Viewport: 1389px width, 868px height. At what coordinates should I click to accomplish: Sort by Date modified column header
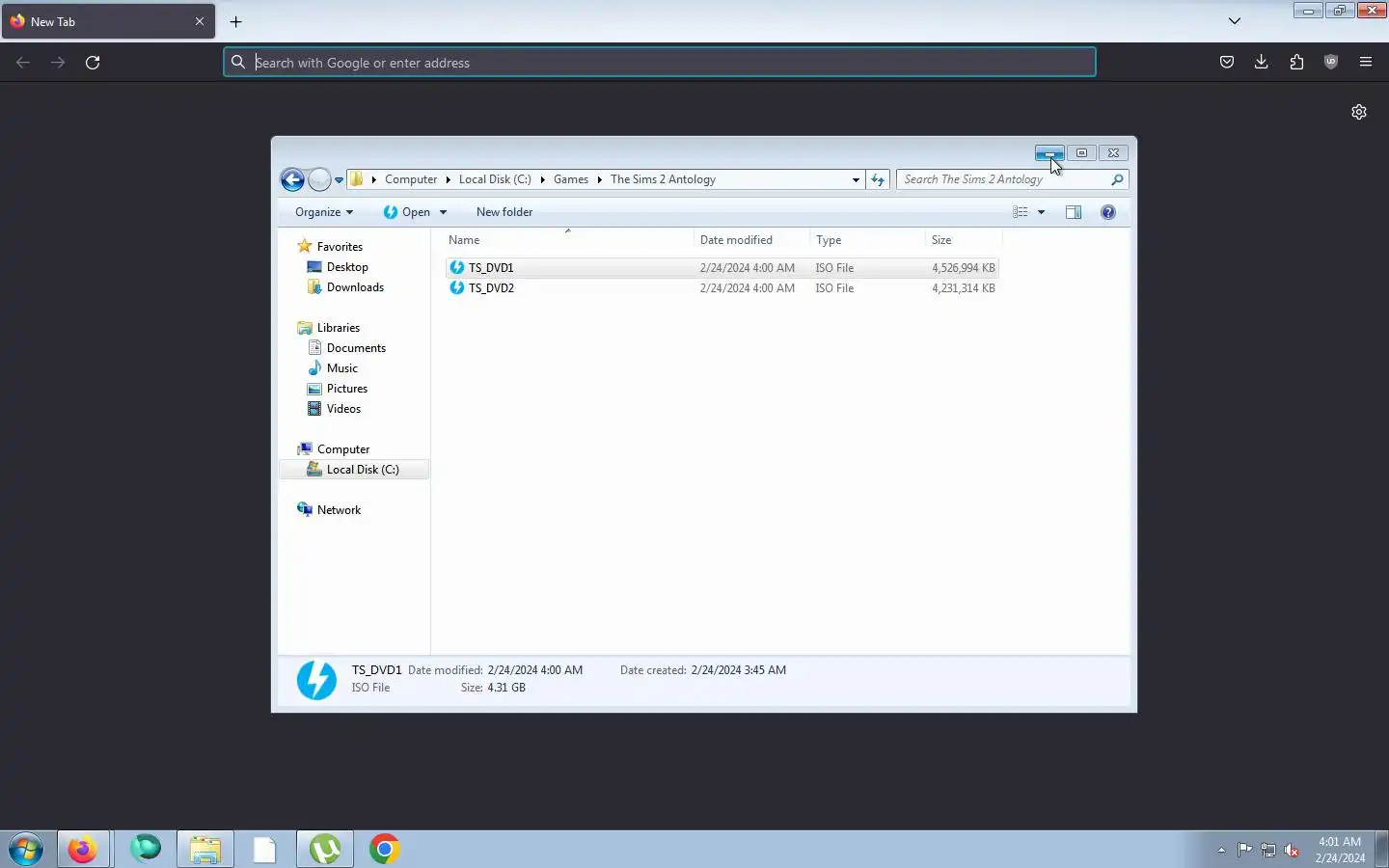(x=751, y=240)
